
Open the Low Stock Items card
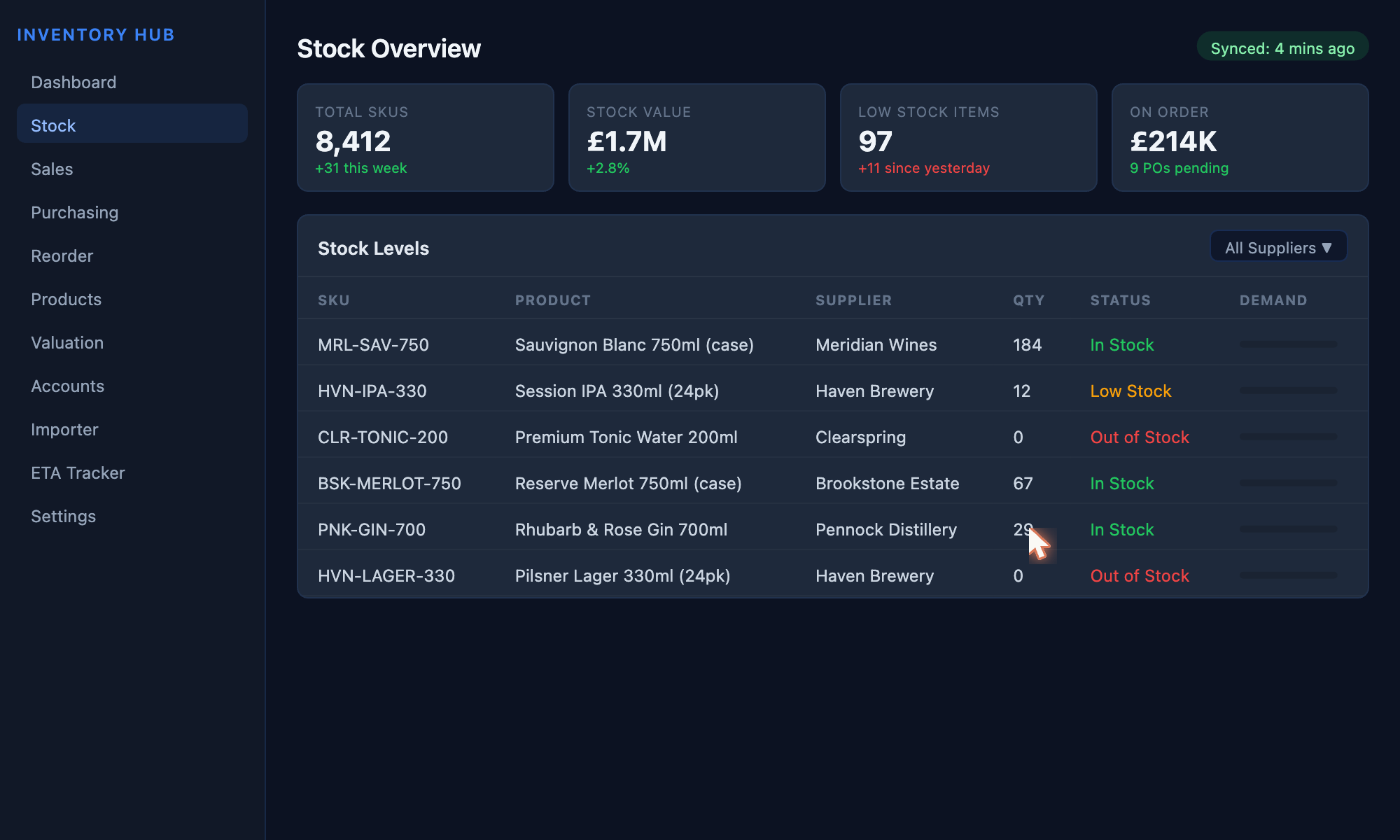click(x=969, y=137)
